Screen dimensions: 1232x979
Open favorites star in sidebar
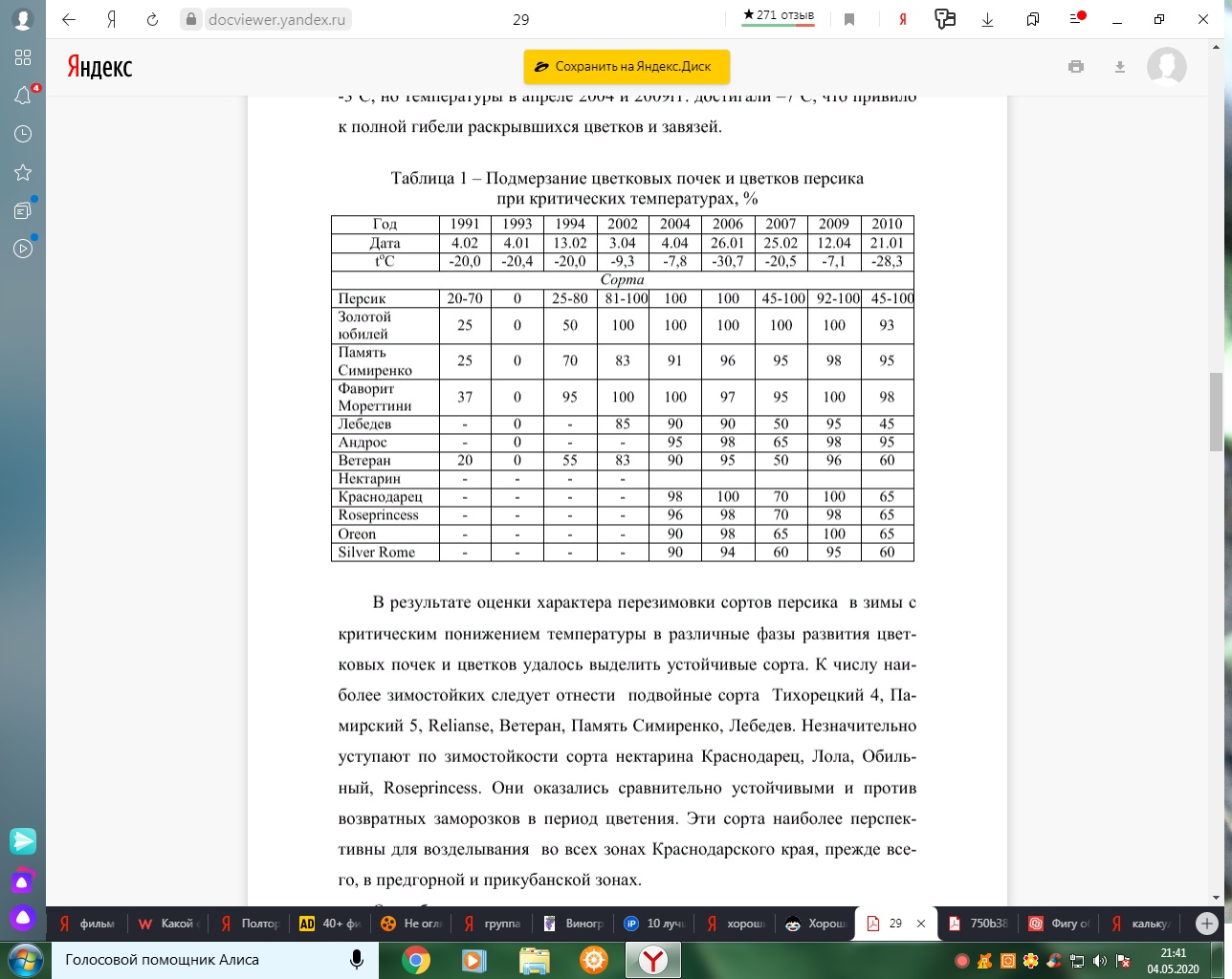click(x=23, y=172)
